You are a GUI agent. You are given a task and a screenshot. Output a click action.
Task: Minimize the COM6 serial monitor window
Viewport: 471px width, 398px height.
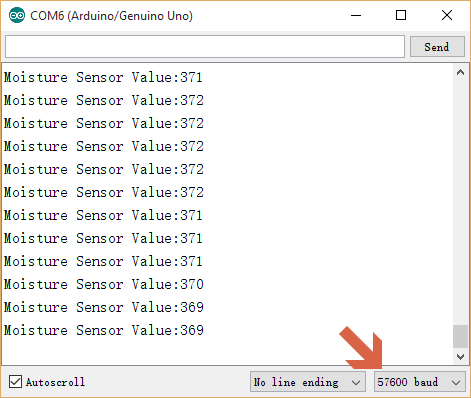click(x=356, y=15)
